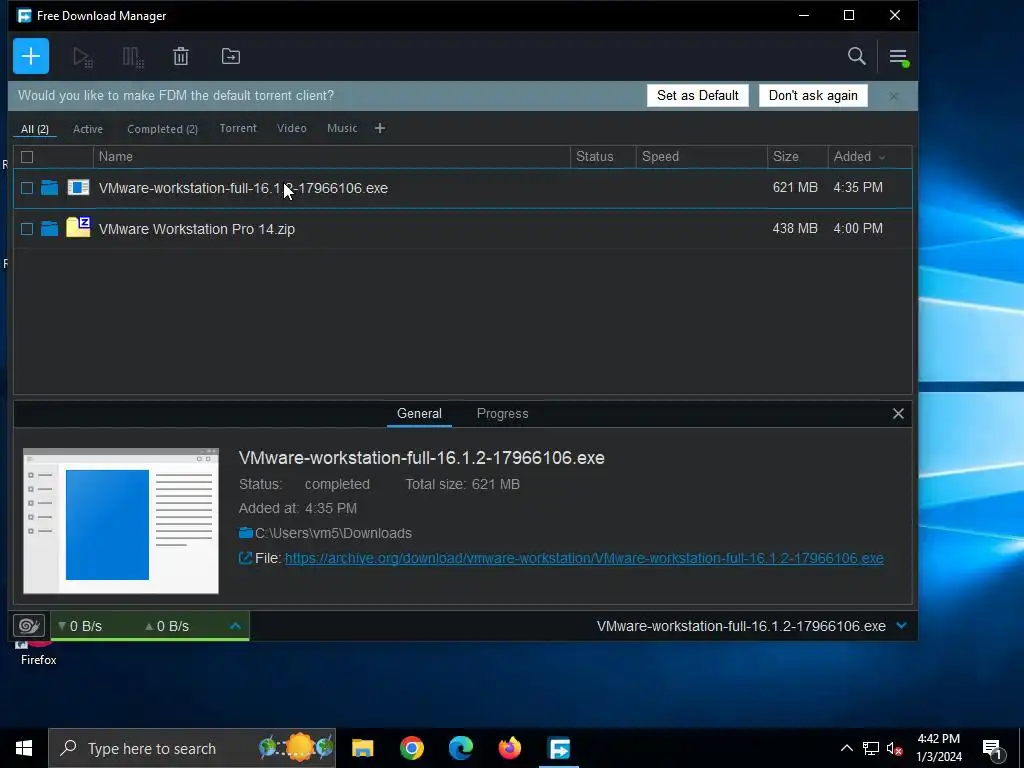Open File Explorer from taskbar

click(x=362, y=748)
